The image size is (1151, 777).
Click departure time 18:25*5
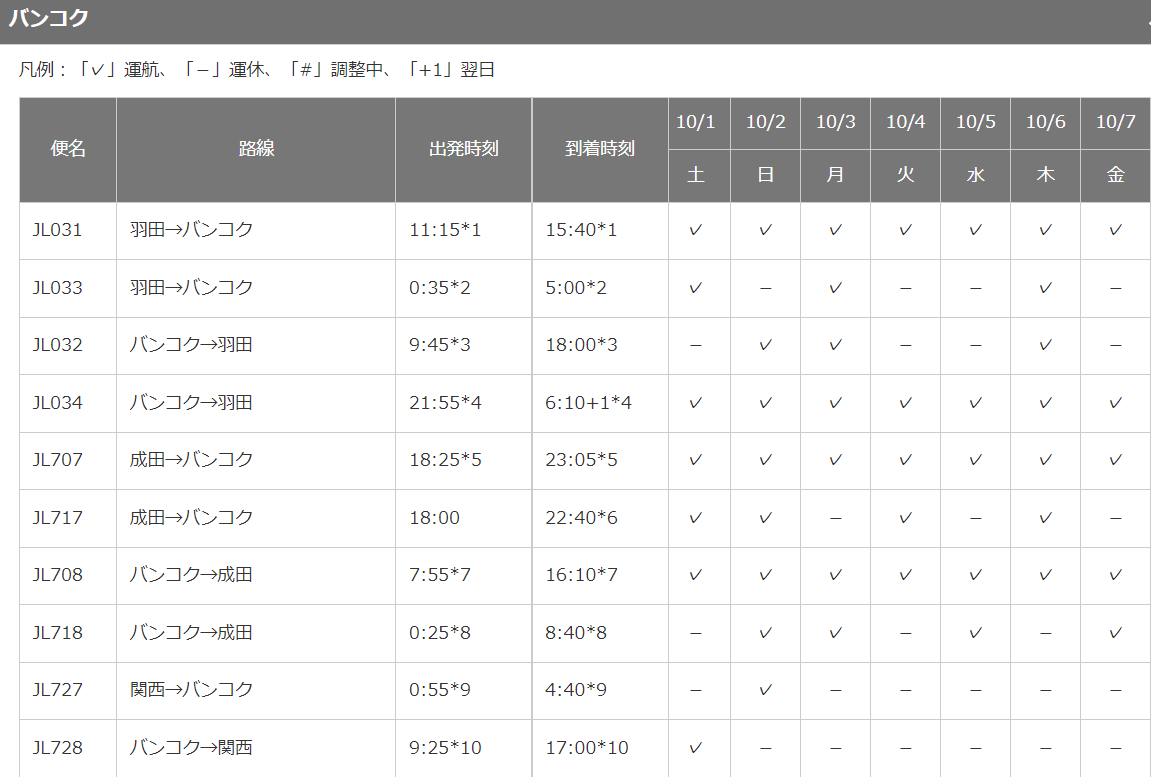click(x=445, y=460)
